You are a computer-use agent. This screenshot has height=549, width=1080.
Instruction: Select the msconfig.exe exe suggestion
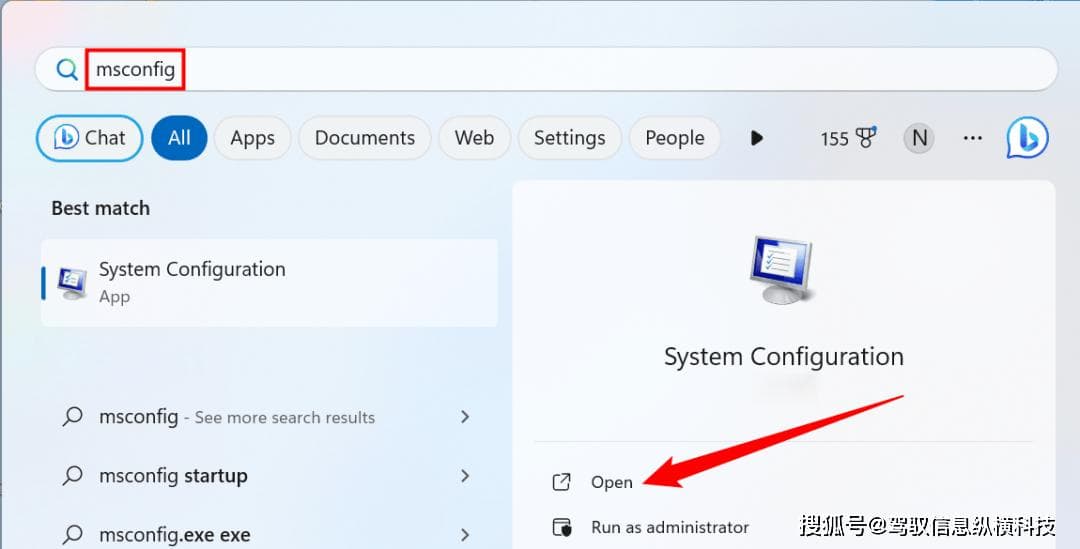(269, 535)
